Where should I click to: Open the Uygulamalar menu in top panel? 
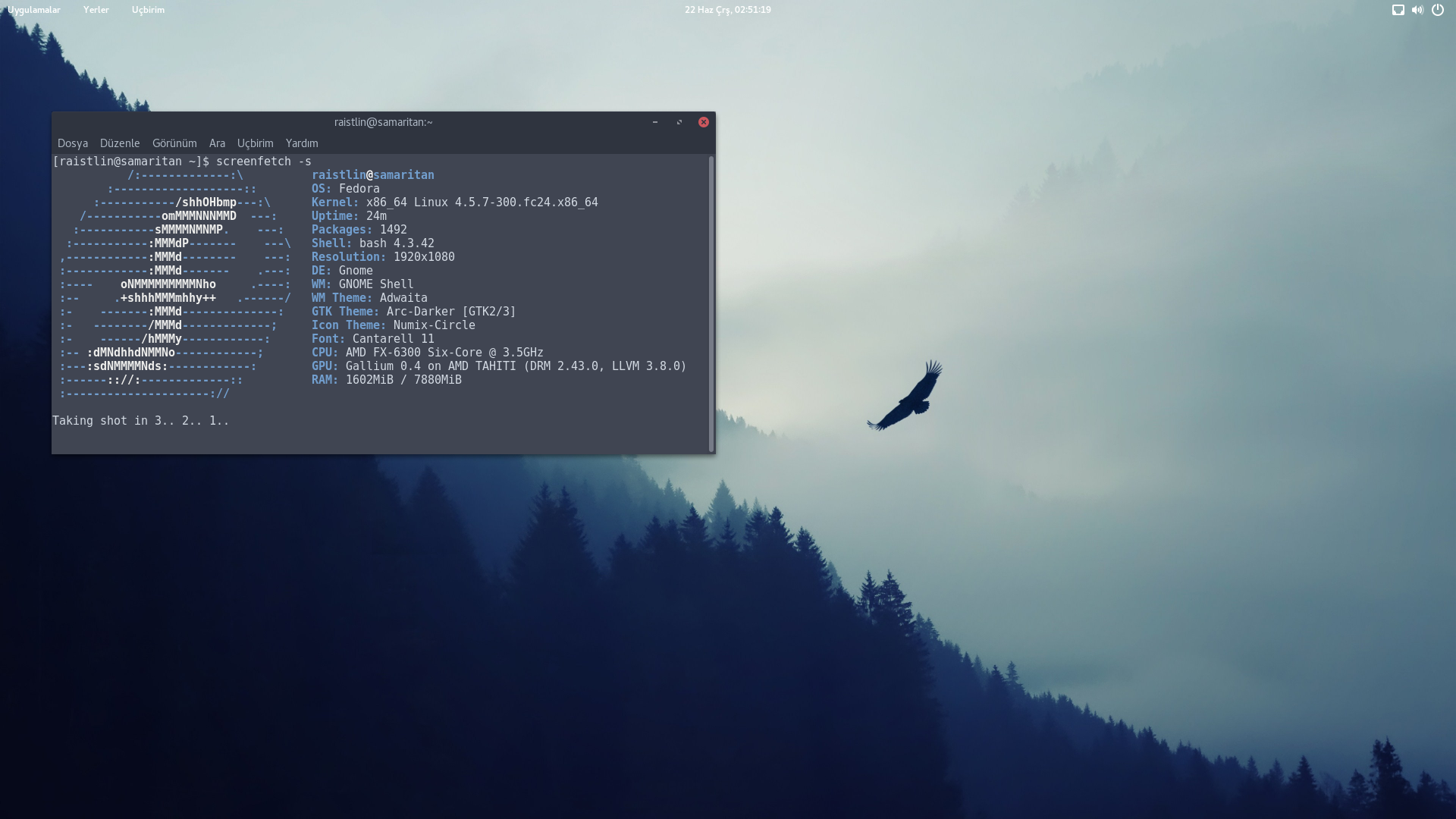tap(34, 10)
